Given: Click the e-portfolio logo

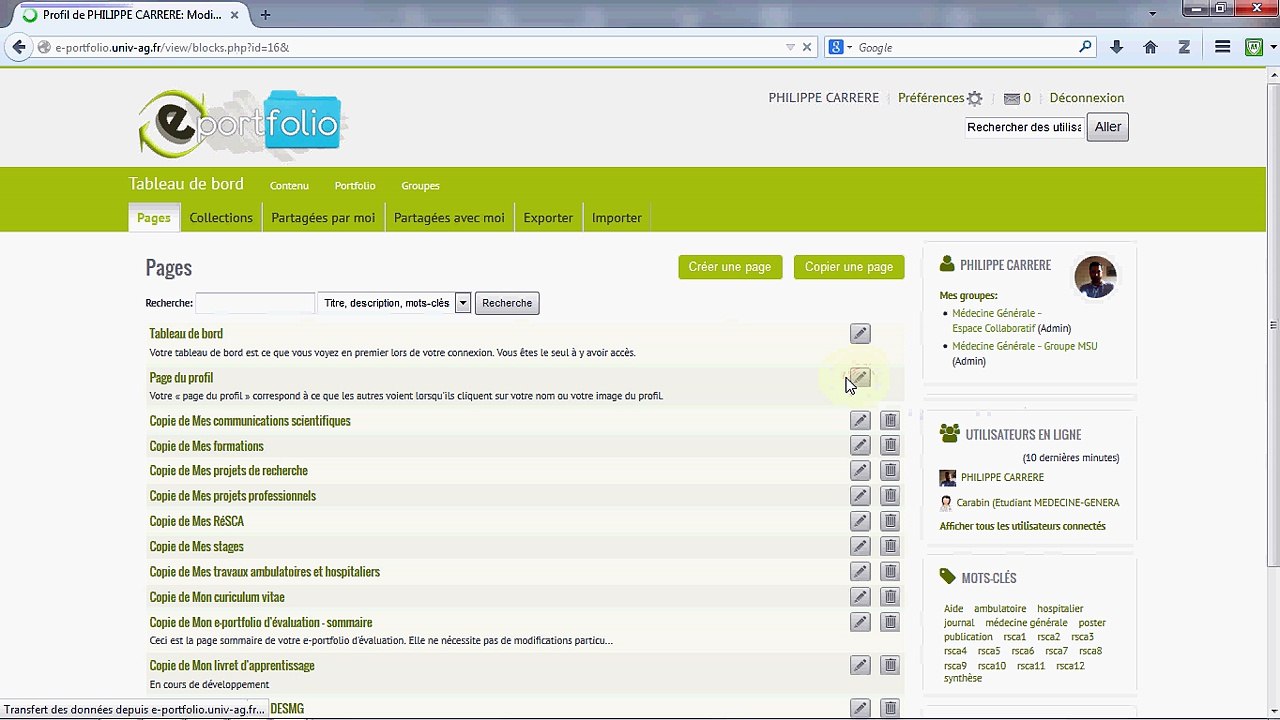Looking at the screenshot, I should click(240, 125).
